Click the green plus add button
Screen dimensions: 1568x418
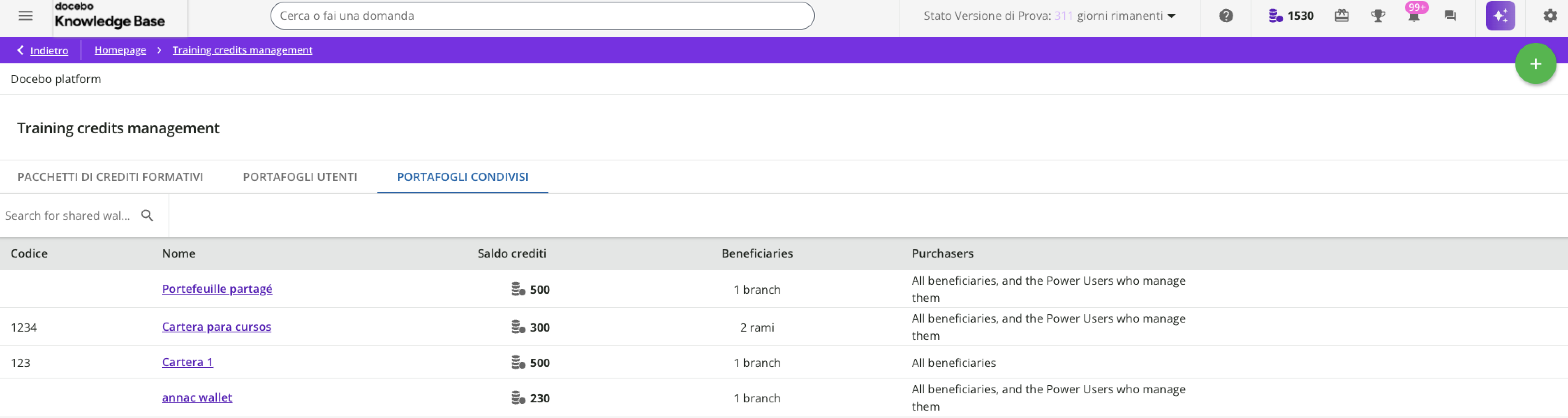[1535, 64]
